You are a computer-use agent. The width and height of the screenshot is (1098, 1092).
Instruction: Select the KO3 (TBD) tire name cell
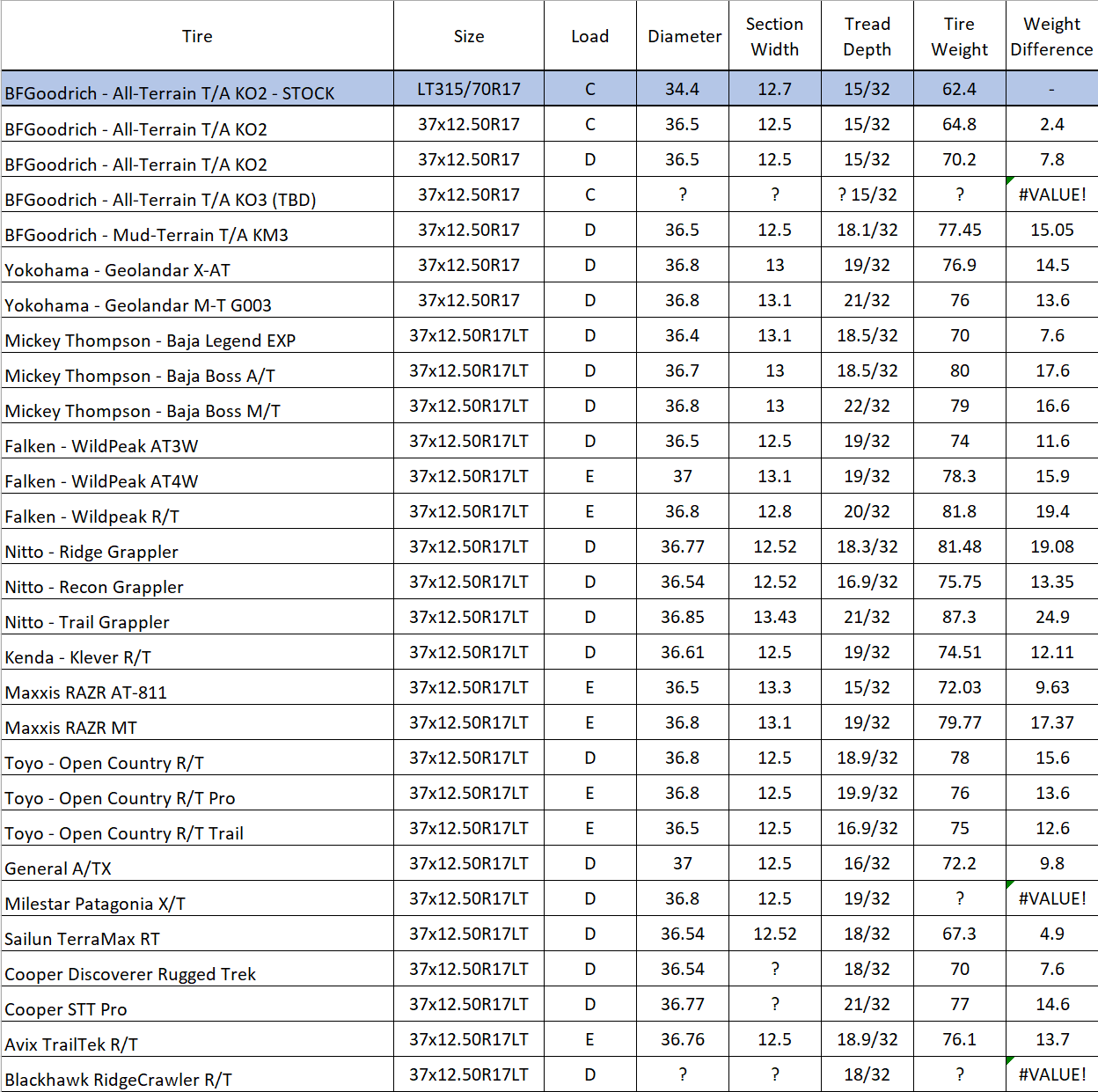click(197, 194)
